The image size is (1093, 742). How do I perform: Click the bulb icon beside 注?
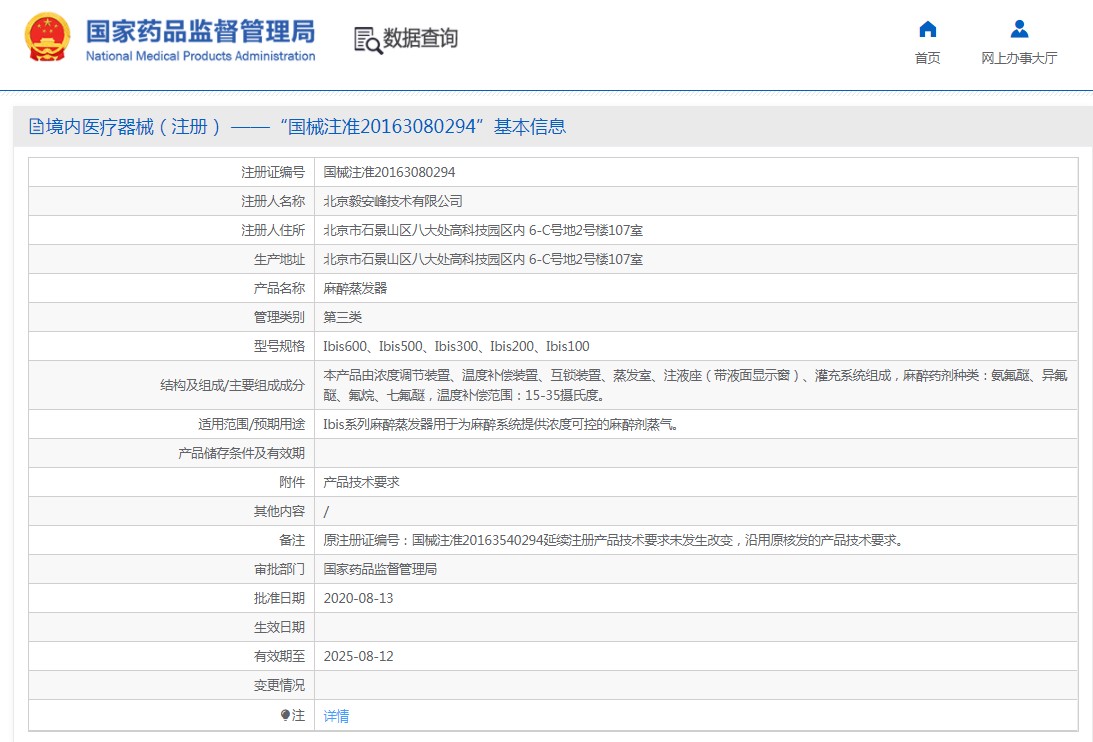[285, 715]
